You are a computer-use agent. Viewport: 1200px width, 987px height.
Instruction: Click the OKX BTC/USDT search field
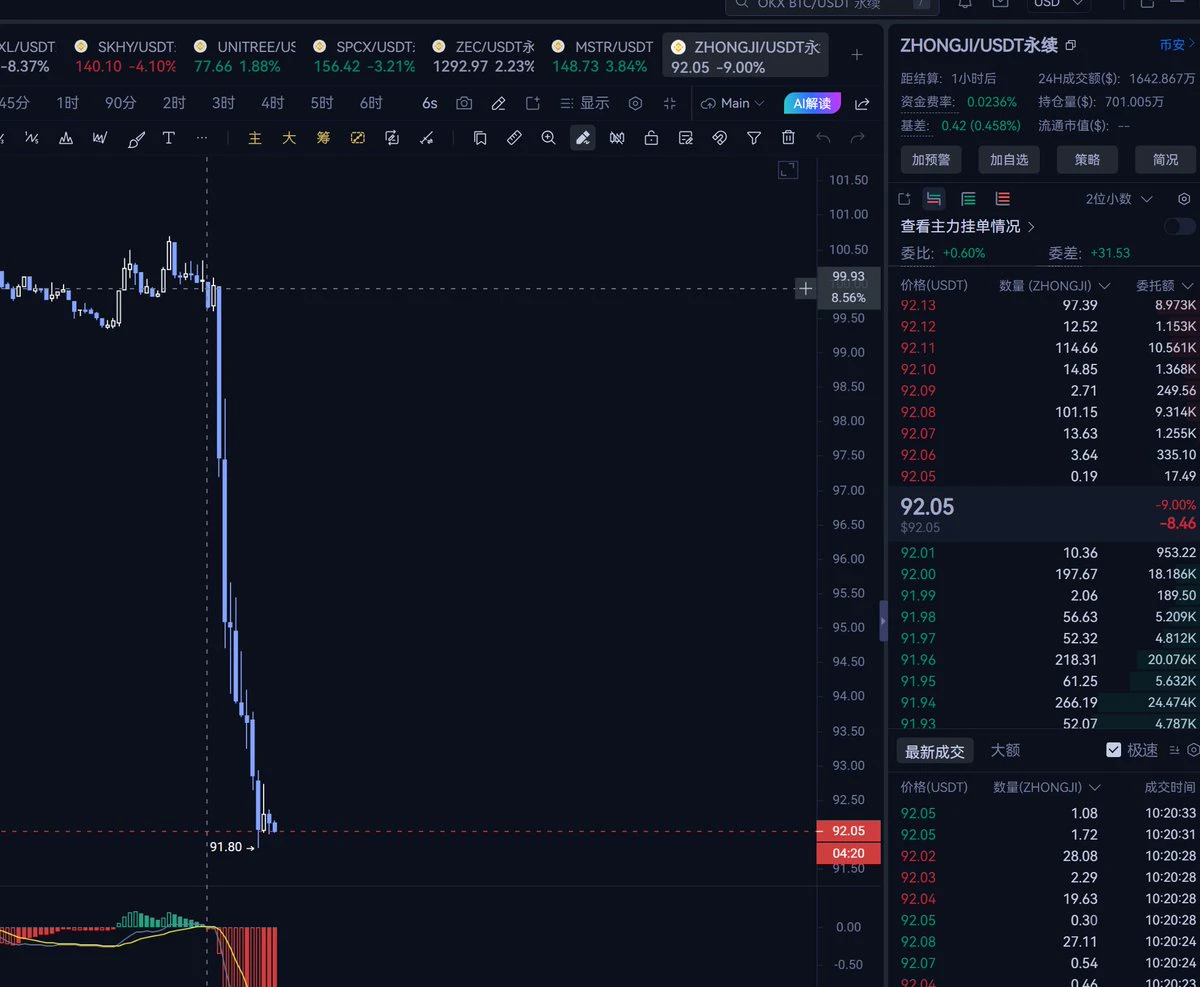[833, 5]
